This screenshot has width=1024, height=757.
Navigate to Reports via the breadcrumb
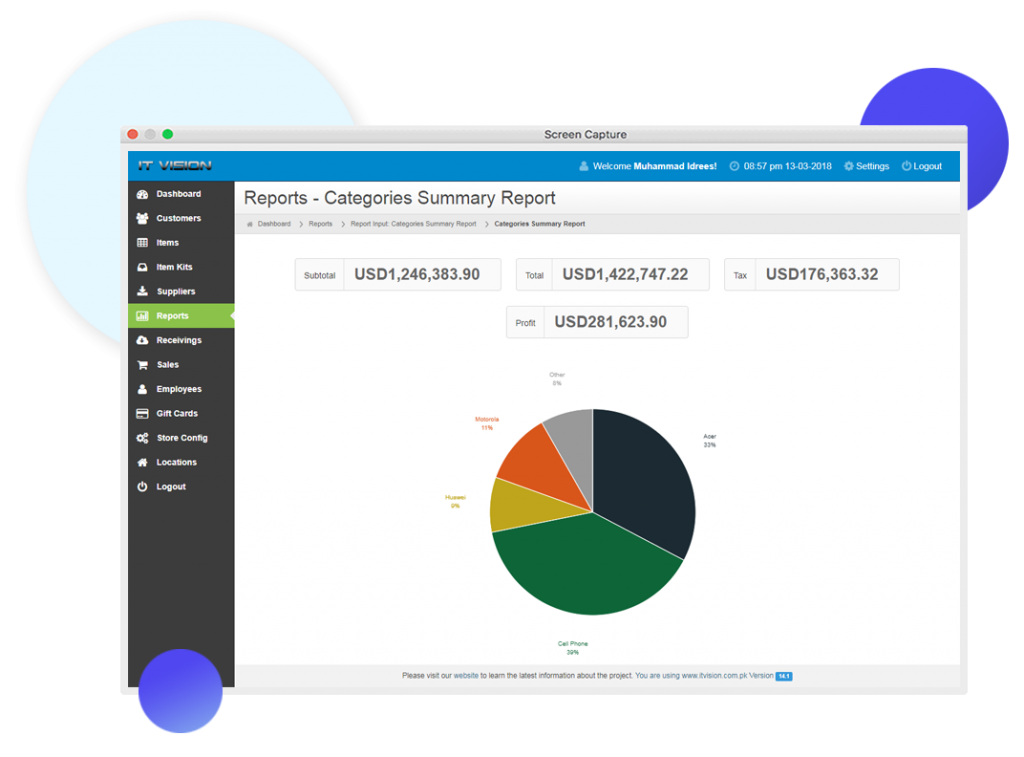320,224
